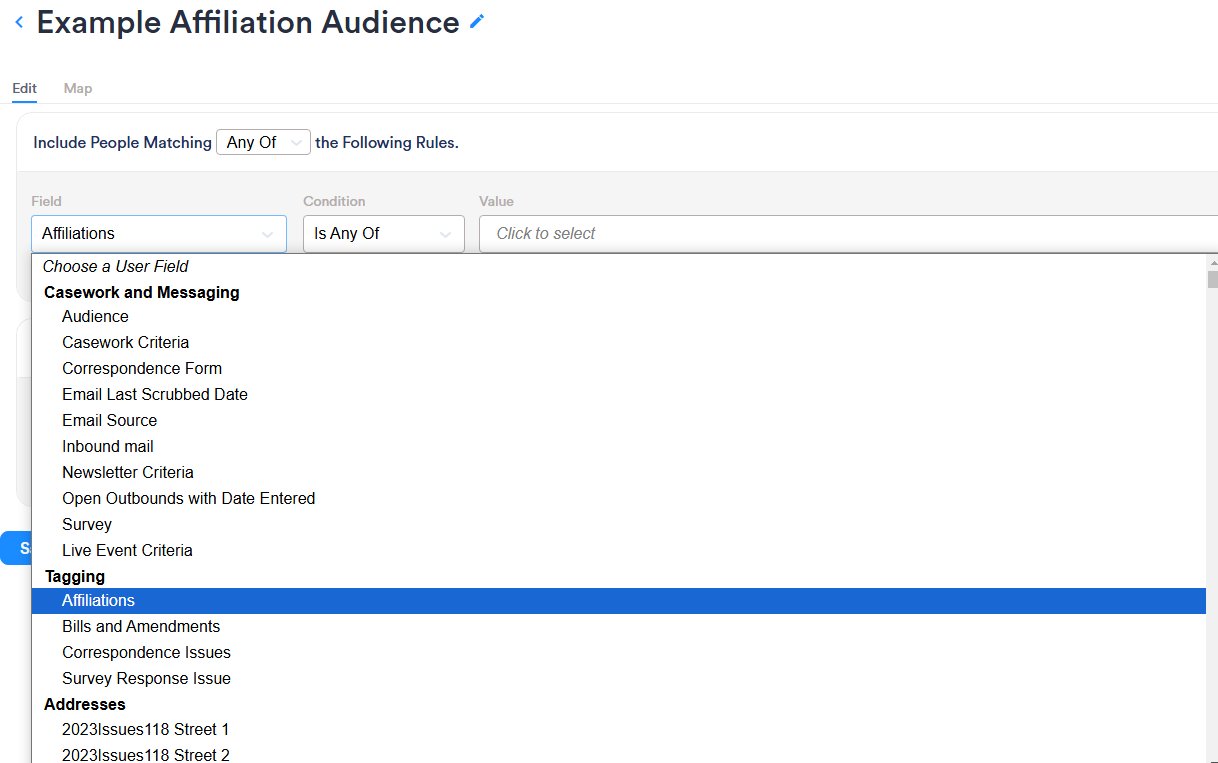
Task: Select 2023Issues118 Street 1 under Addresses
Action: click(145, 729)
